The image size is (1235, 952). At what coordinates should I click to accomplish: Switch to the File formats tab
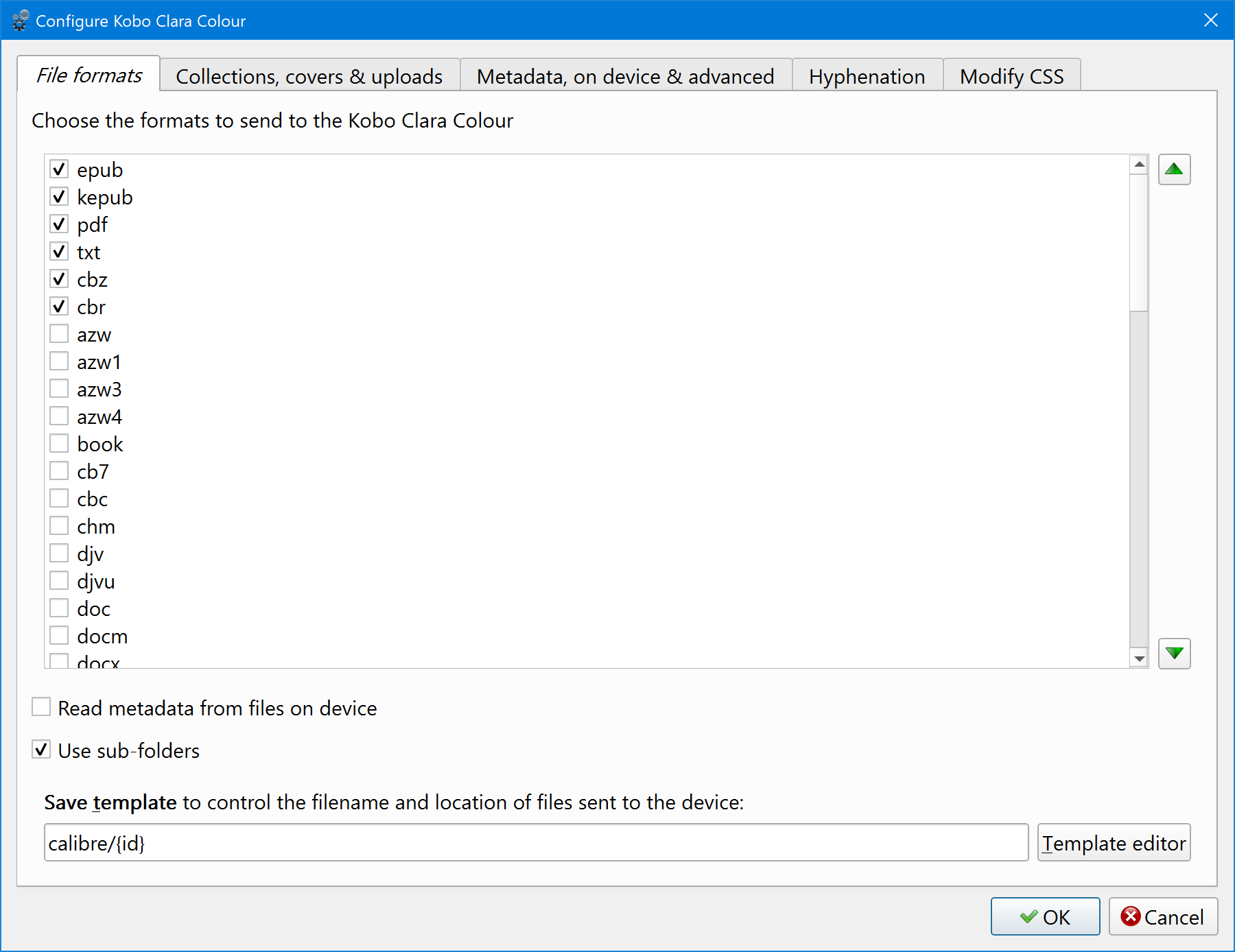[x=89, y=75]
